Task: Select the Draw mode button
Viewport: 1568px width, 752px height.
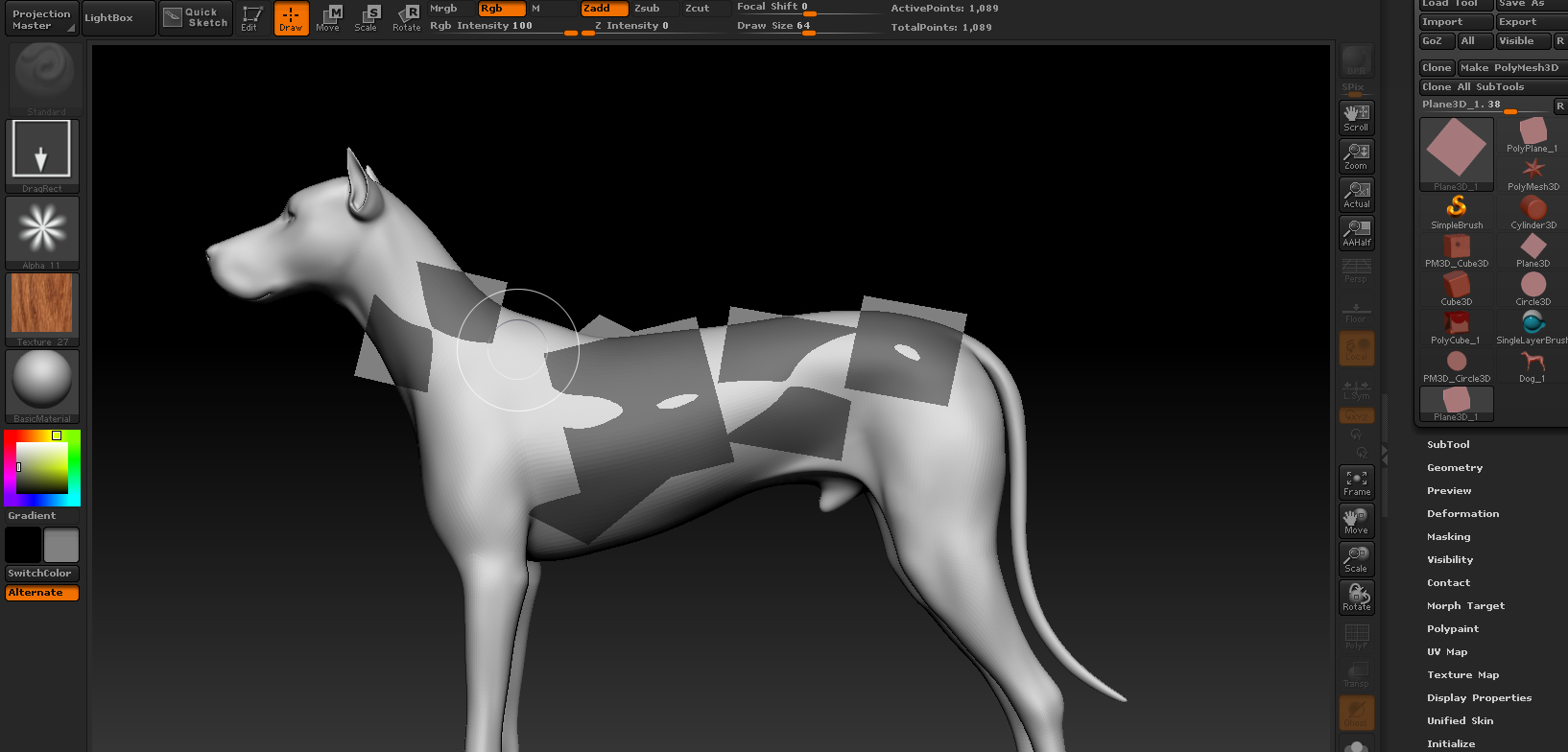Action: click(291, 18)
